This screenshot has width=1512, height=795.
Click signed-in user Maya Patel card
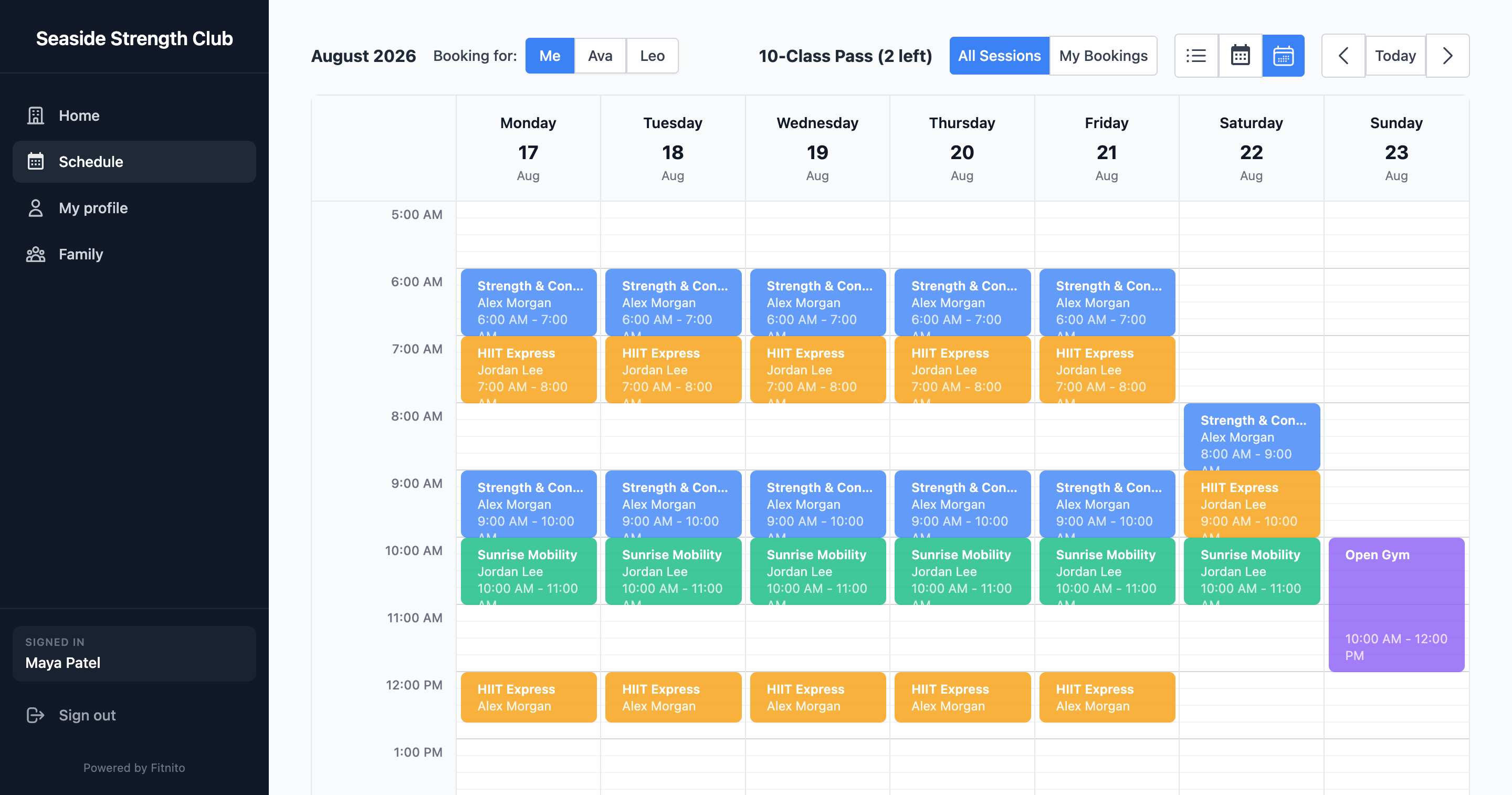coord(134,654)
